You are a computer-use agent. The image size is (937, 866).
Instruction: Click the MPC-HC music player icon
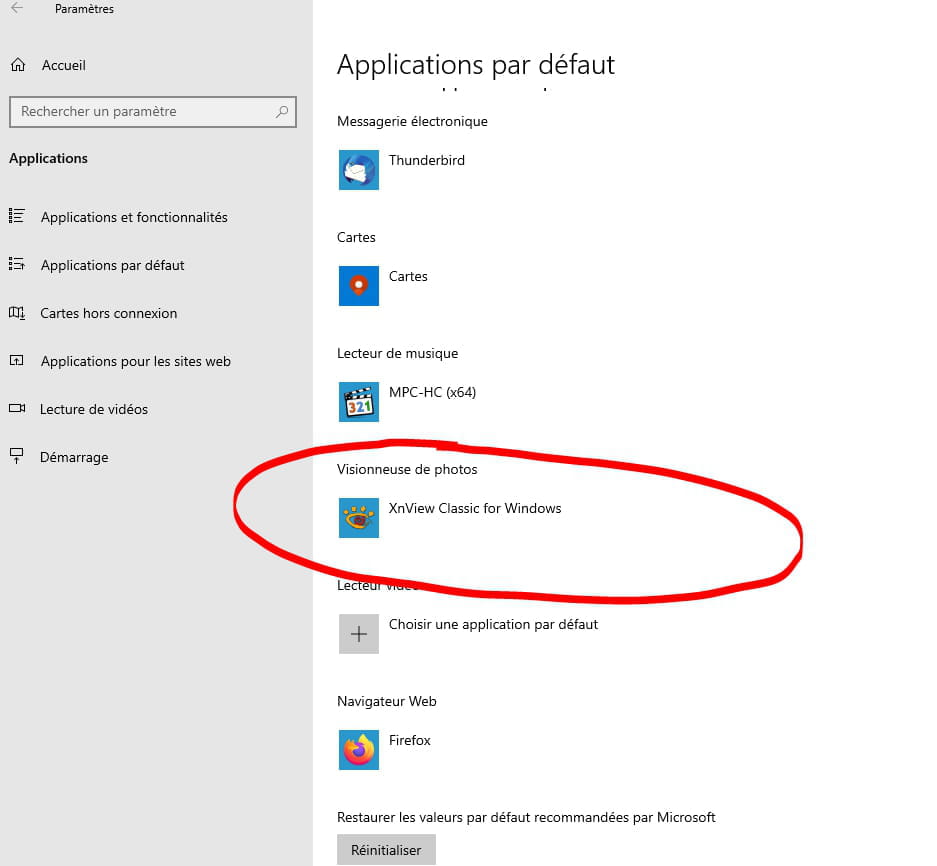[x=358, y=402]
